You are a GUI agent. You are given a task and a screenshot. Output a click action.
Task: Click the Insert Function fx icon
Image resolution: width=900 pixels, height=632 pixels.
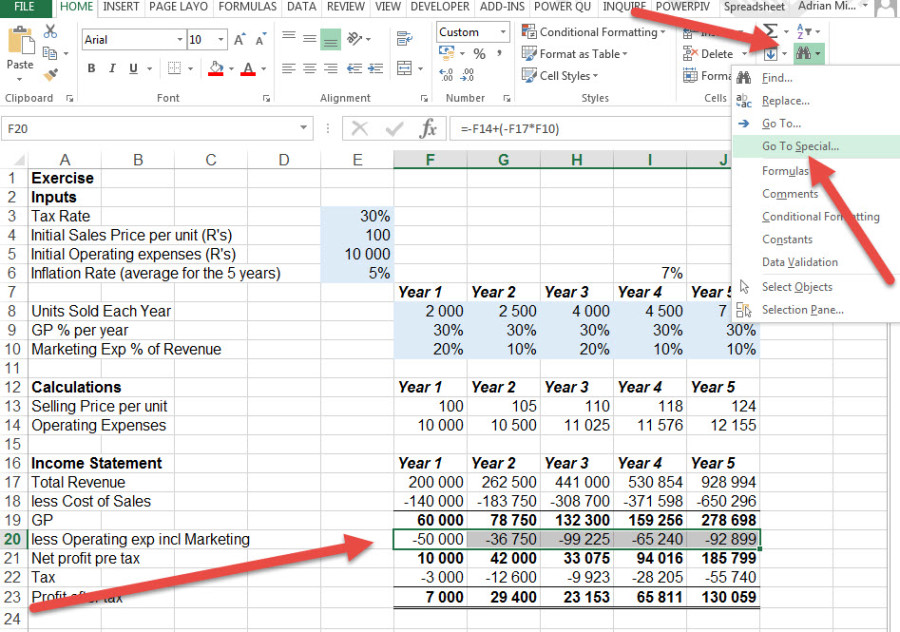[x=430, y=128]
